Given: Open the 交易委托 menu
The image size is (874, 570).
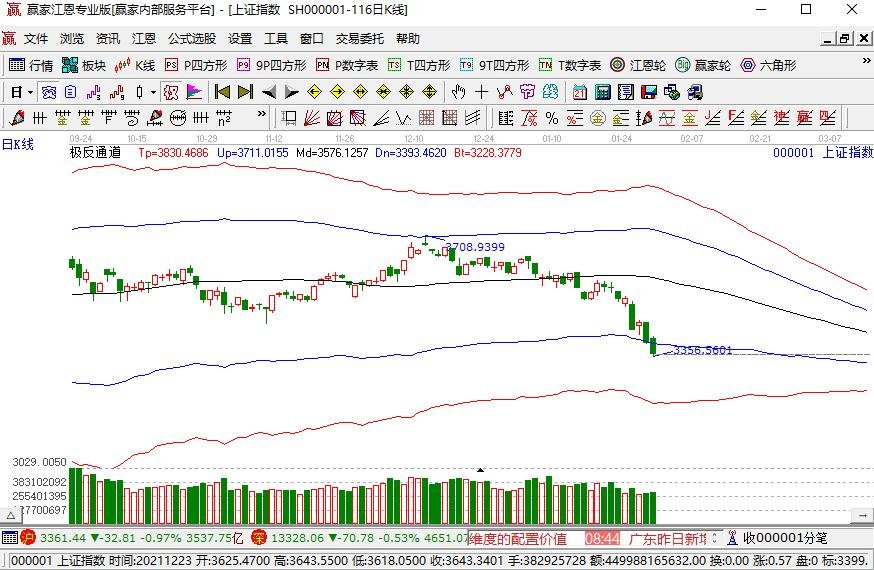Looking at the screenshot, I should (x=360, y=38).
